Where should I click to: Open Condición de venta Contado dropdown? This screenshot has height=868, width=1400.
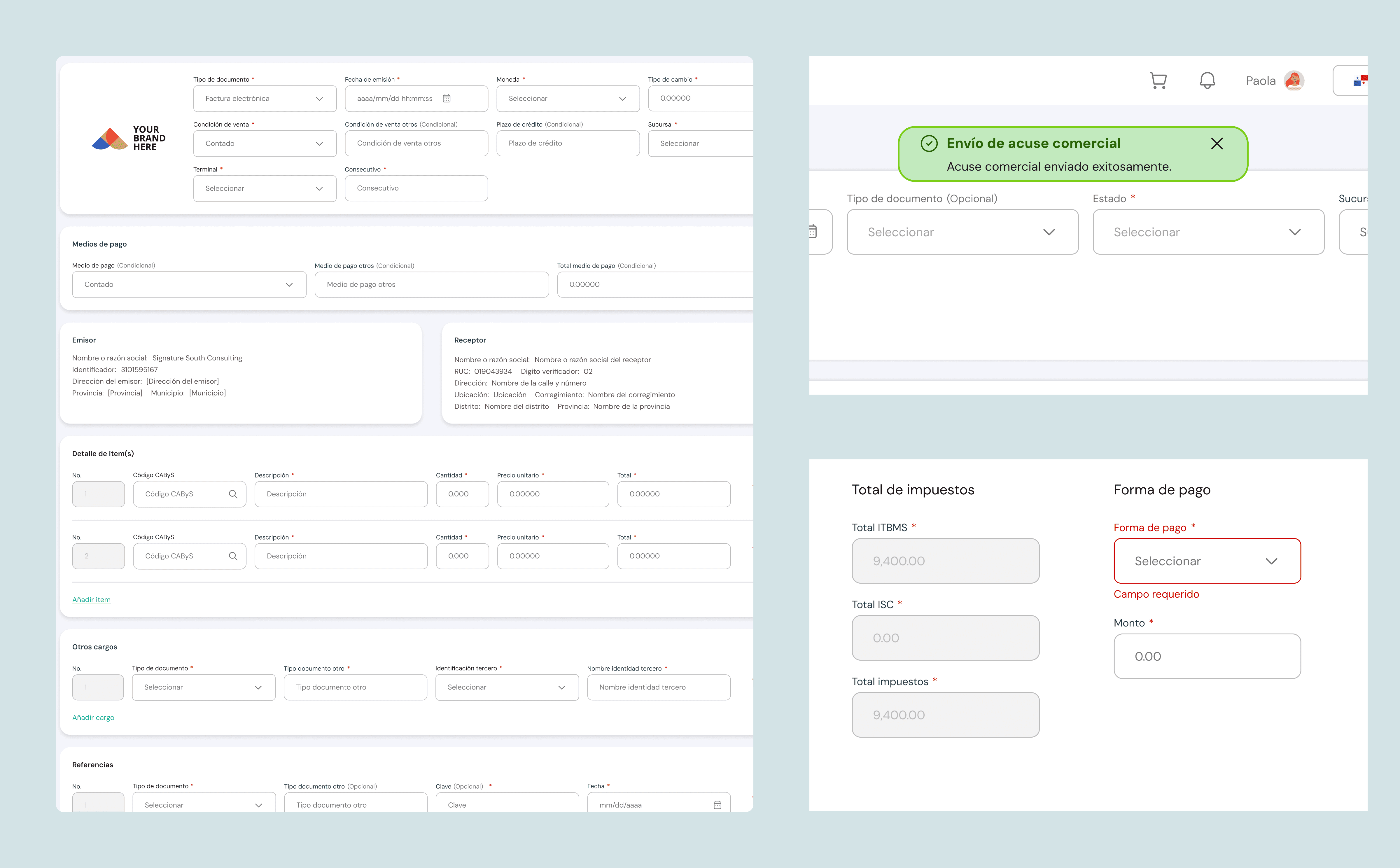(265, 143)
